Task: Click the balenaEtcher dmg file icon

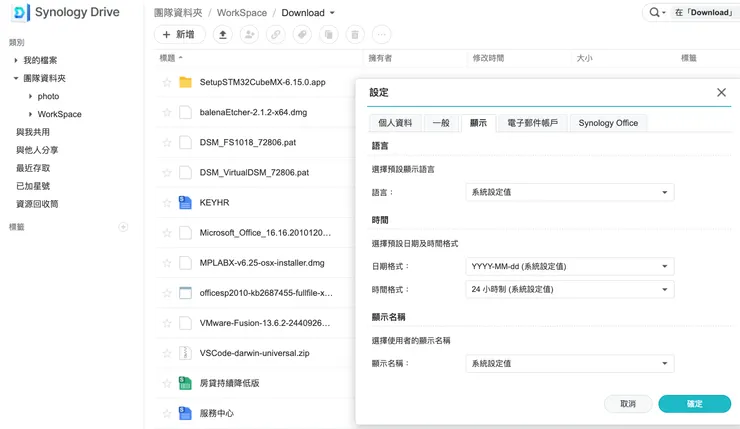Action: (185, 112)
